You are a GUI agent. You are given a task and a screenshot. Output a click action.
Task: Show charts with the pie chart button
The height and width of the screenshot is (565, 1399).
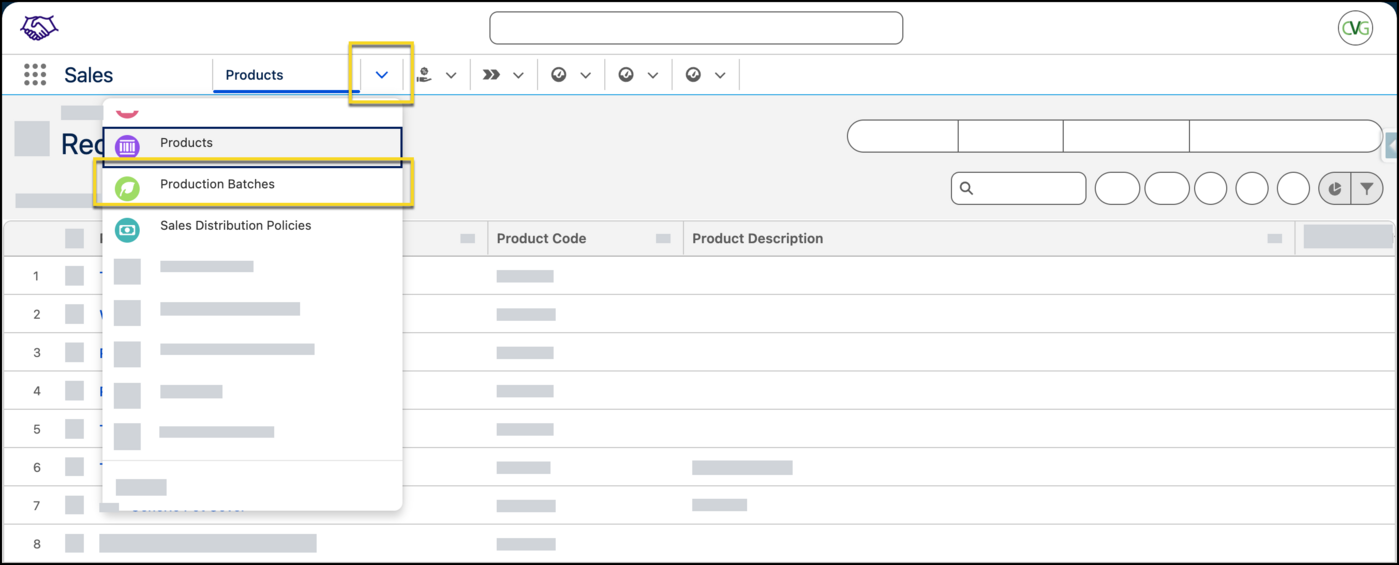1335,188
